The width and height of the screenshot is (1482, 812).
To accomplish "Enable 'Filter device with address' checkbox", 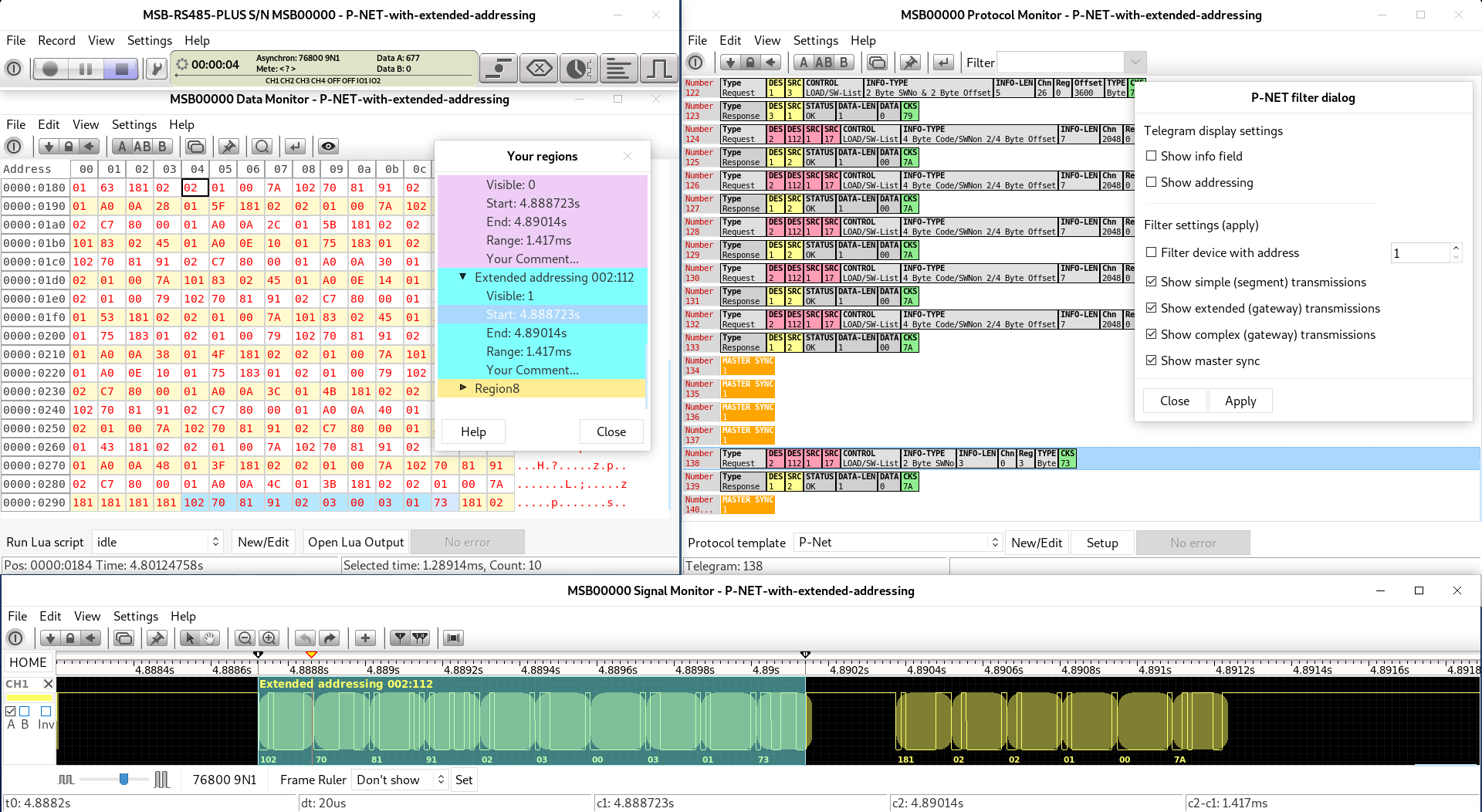I will [1151, 252].
